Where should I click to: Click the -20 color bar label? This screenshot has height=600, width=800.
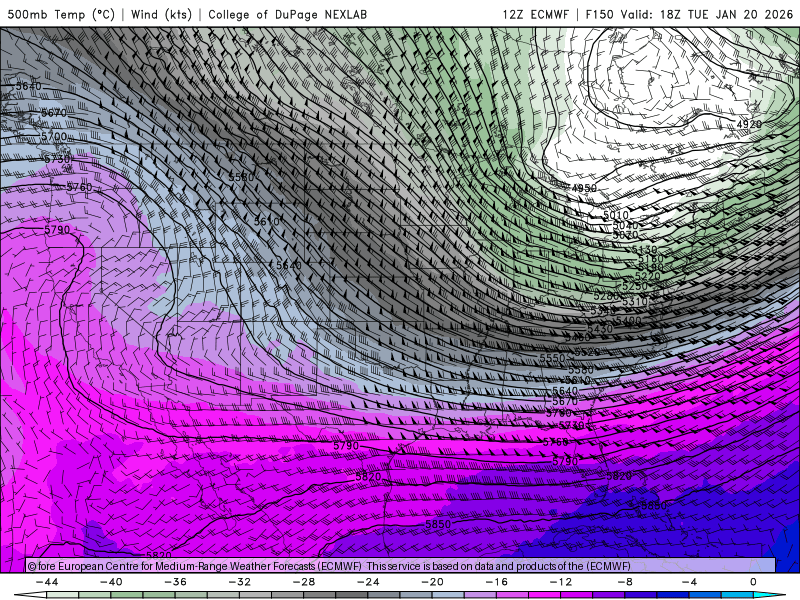pos(433,582)
